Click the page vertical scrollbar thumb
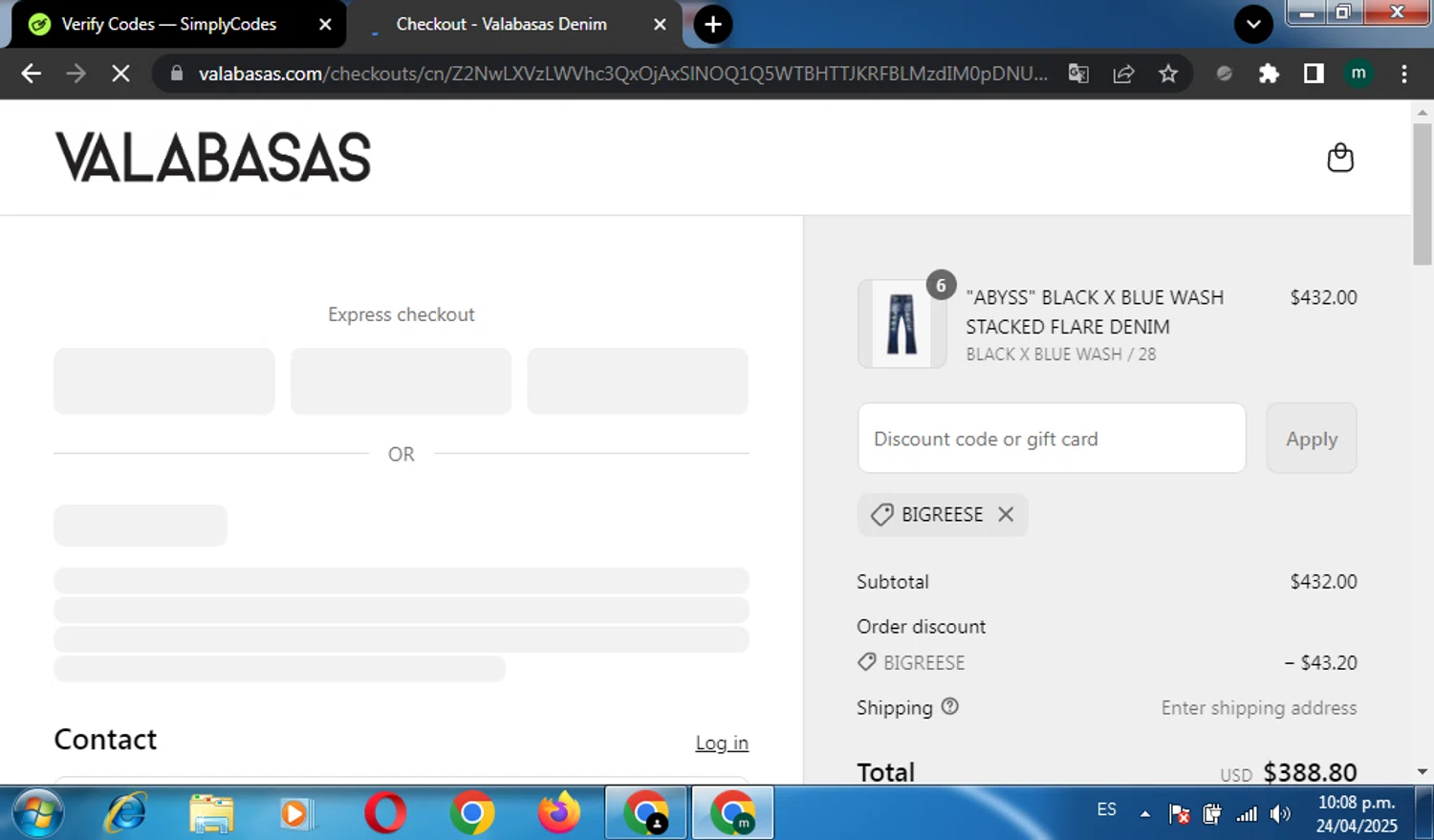1434x840 pixels. 1422,193
